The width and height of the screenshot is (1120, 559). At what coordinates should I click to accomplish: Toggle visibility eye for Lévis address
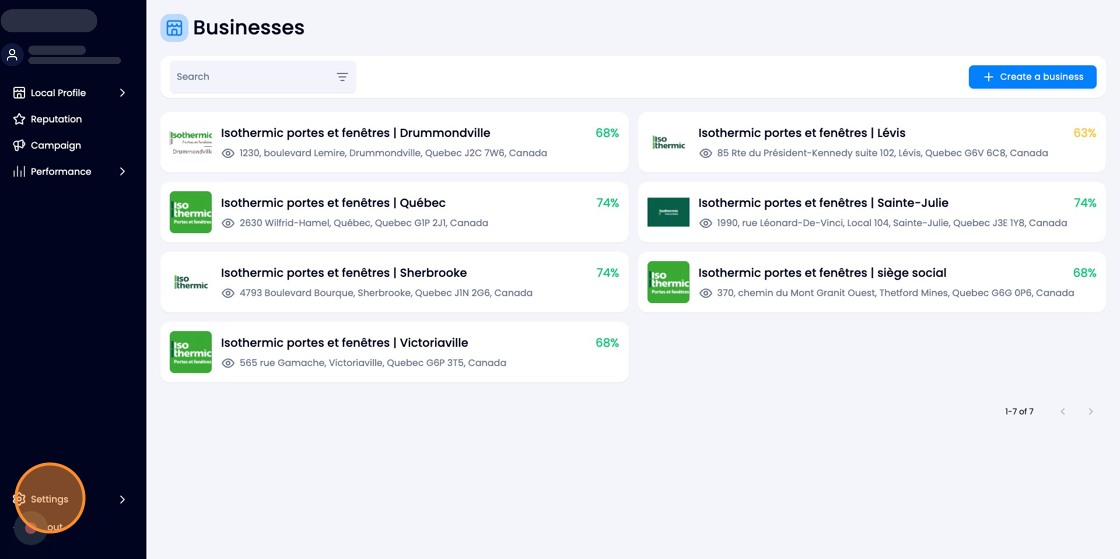tap(706, 153)
